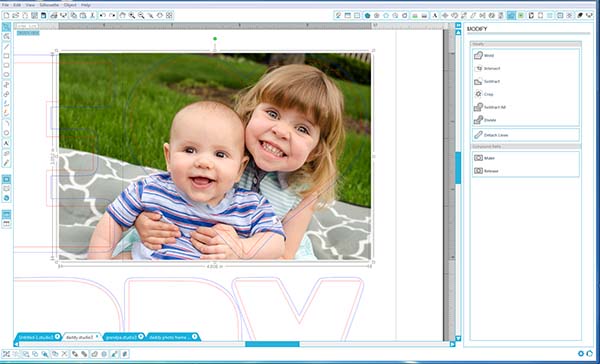Delete the selection using the bottom X icon
Viewport: 600px width, 364px height.
point(64,354)
